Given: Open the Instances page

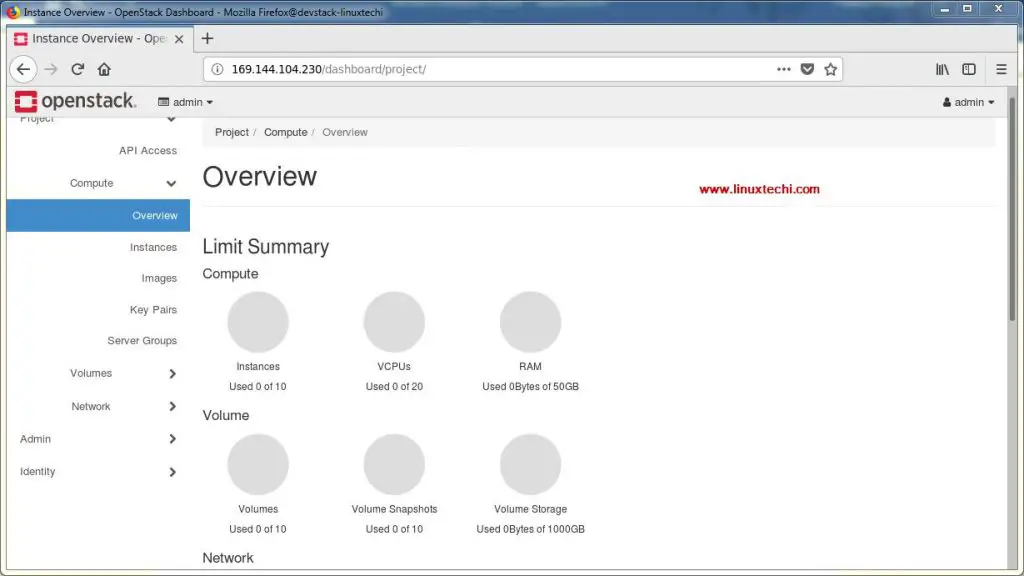Looking at the screenshot, I should [x=153, y=247].
